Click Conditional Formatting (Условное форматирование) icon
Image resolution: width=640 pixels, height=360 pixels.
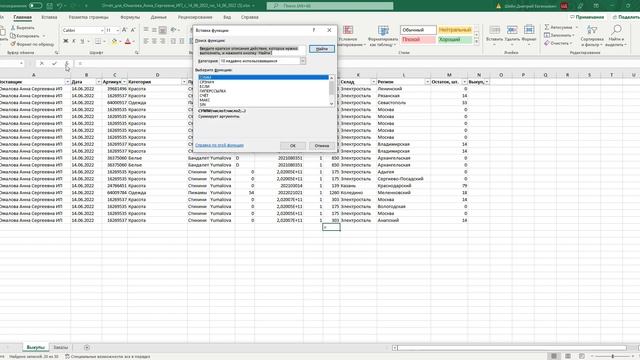(x=348, y=30)
